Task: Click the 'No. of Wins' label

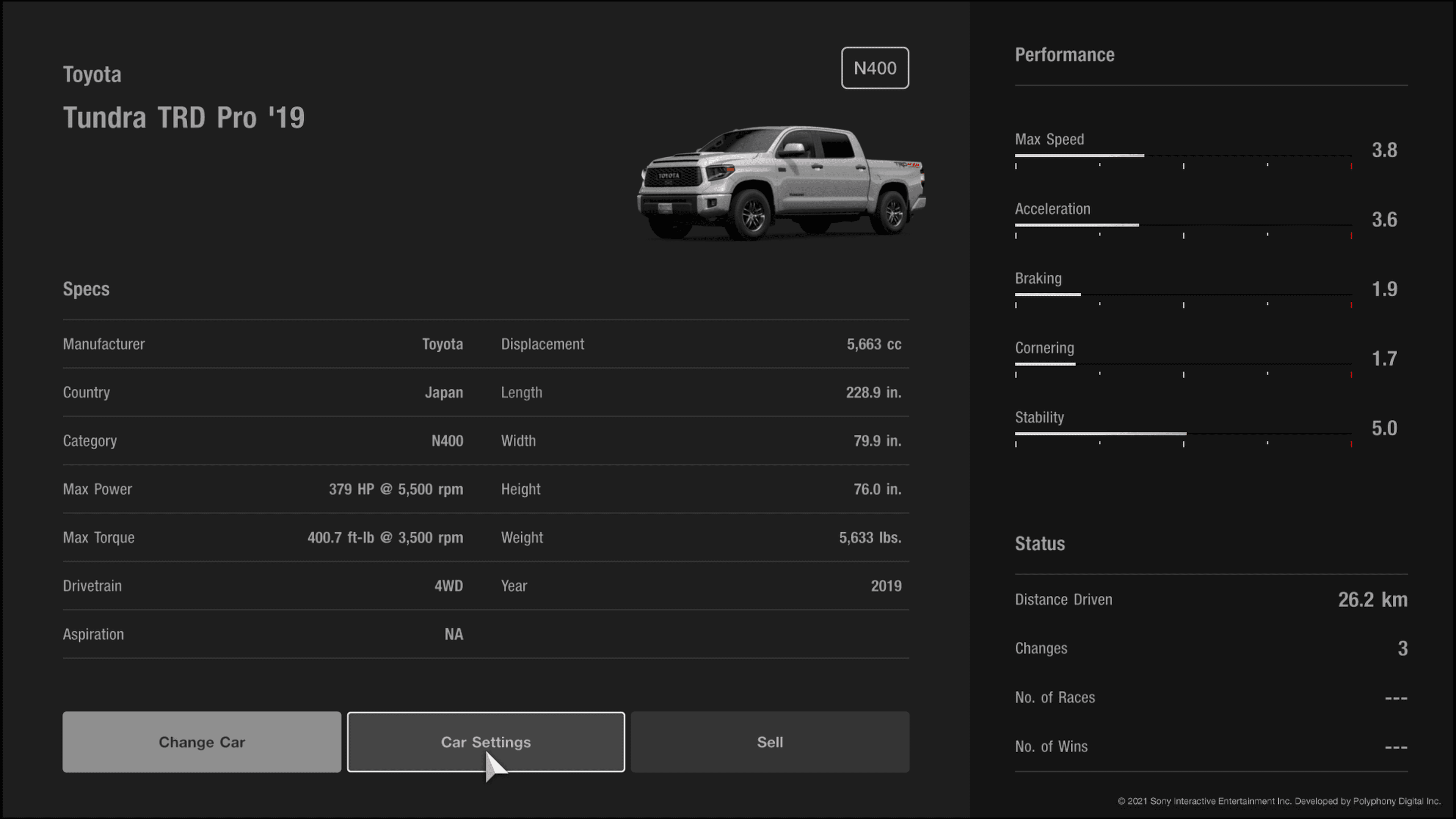Action: pyautogui.click(x=1051, y=747)
